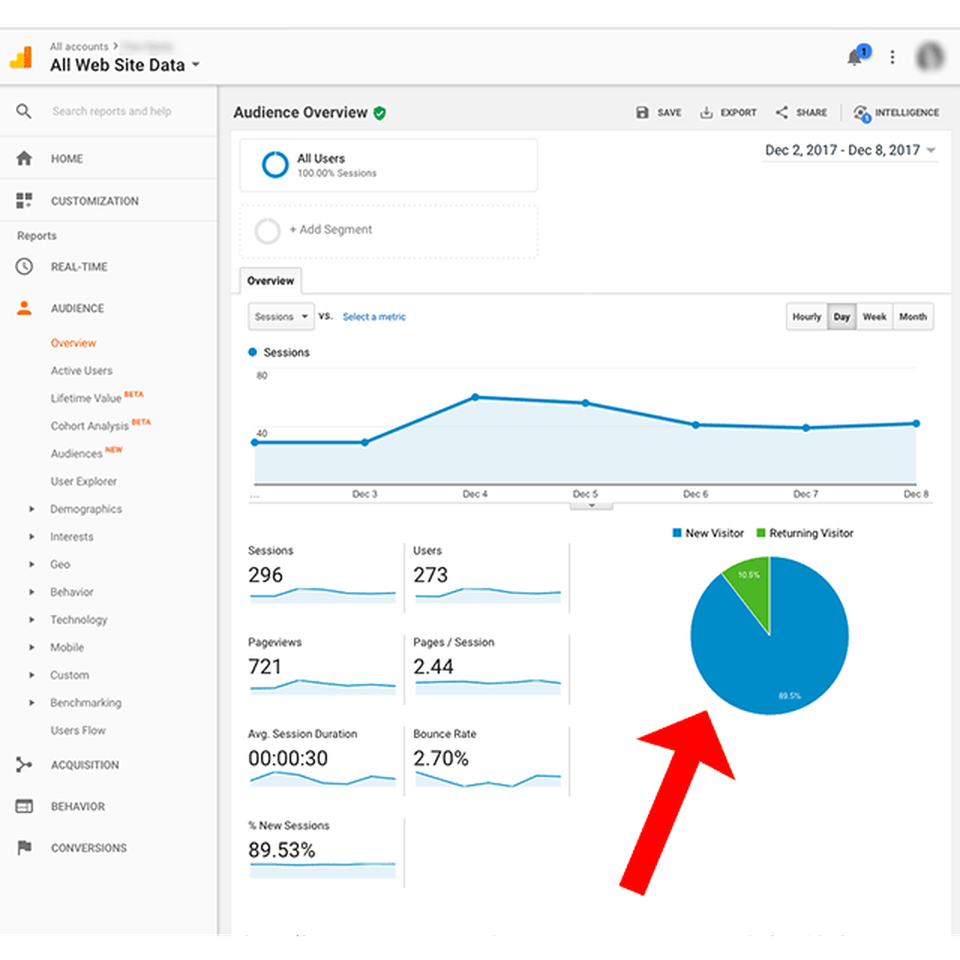Click the SAVE button label

click(669, 113)
